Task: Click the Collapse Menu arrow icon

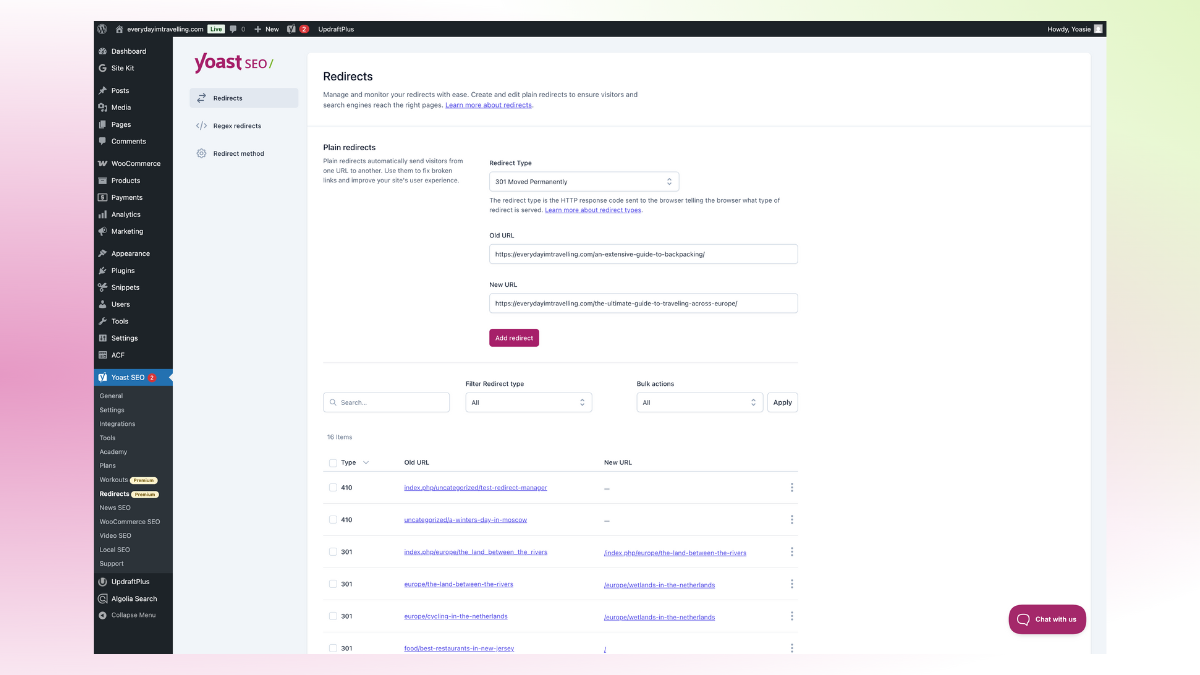Action: point(103,615)
